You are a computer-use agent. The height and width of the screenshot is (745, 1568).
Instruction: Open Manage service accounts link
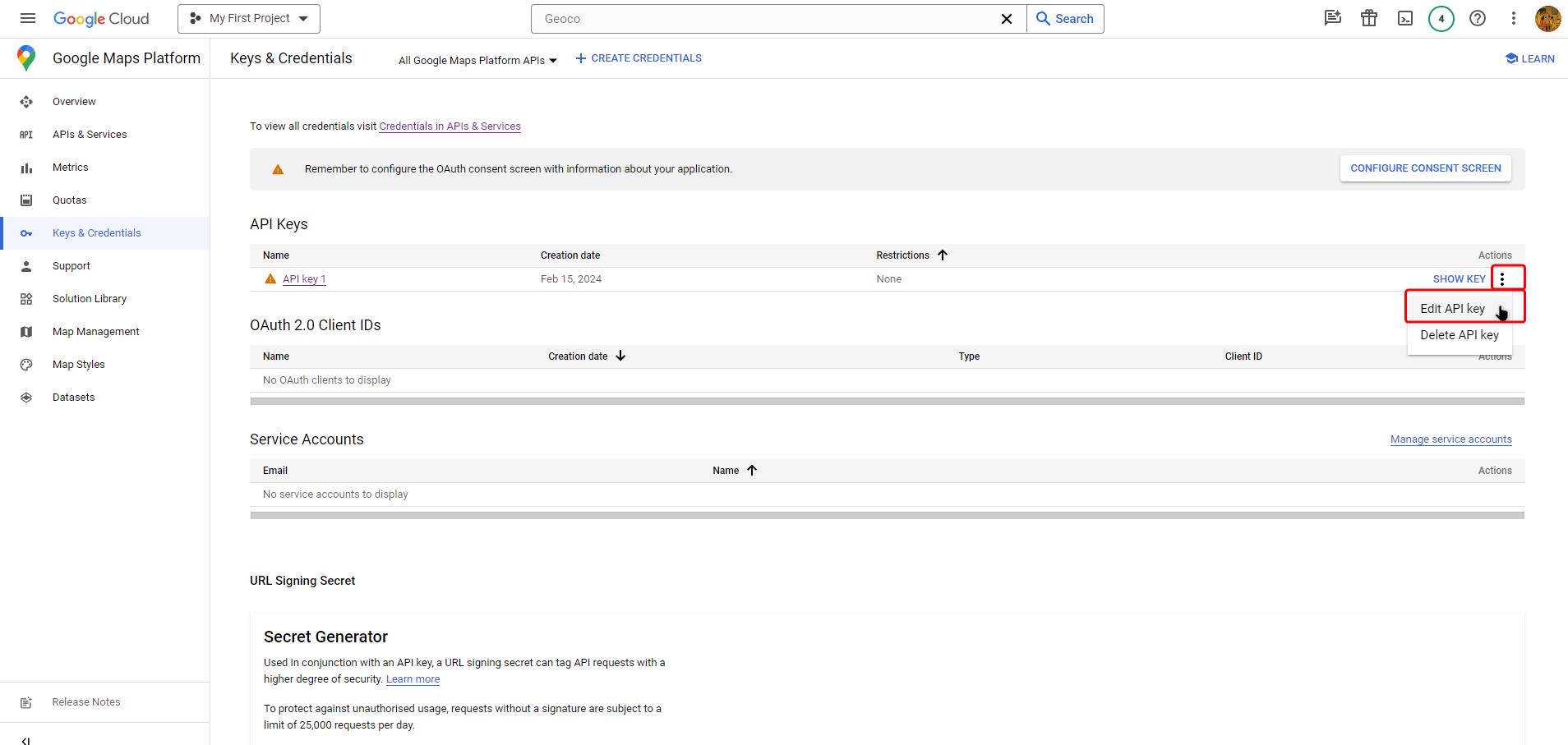(1451, 439)
